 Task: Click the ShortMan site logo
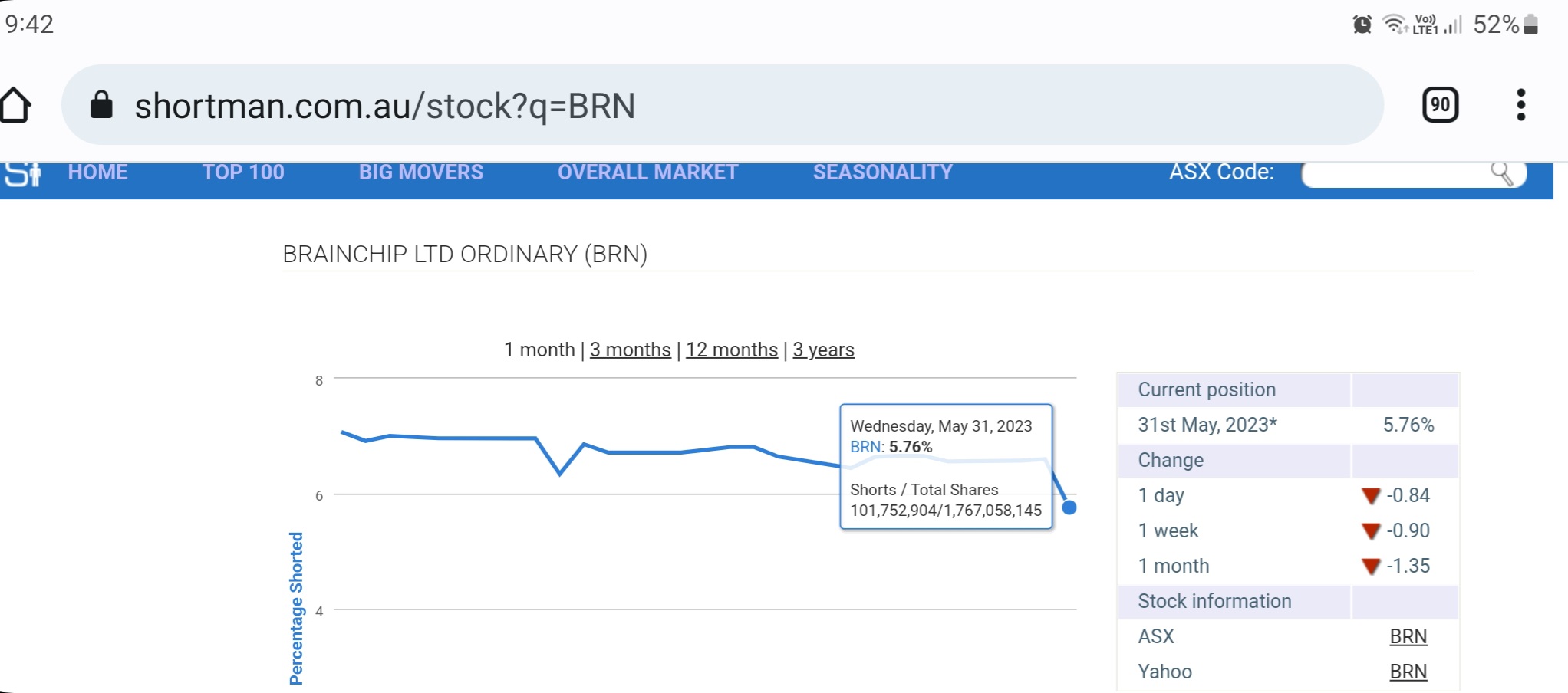pos(23,174)
